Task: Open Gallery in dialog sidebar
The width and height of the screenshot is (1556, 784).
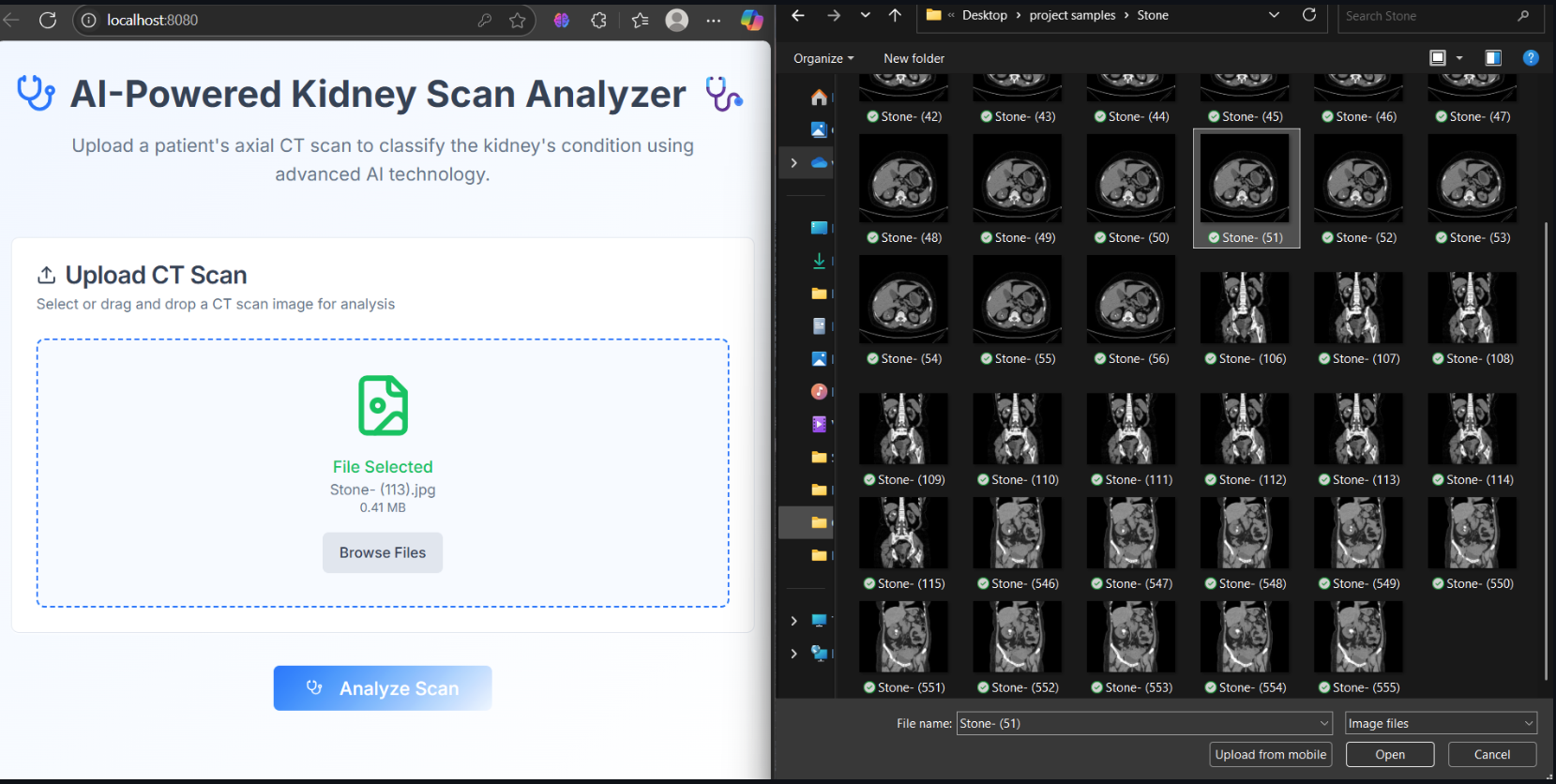Action: (819, 129)
